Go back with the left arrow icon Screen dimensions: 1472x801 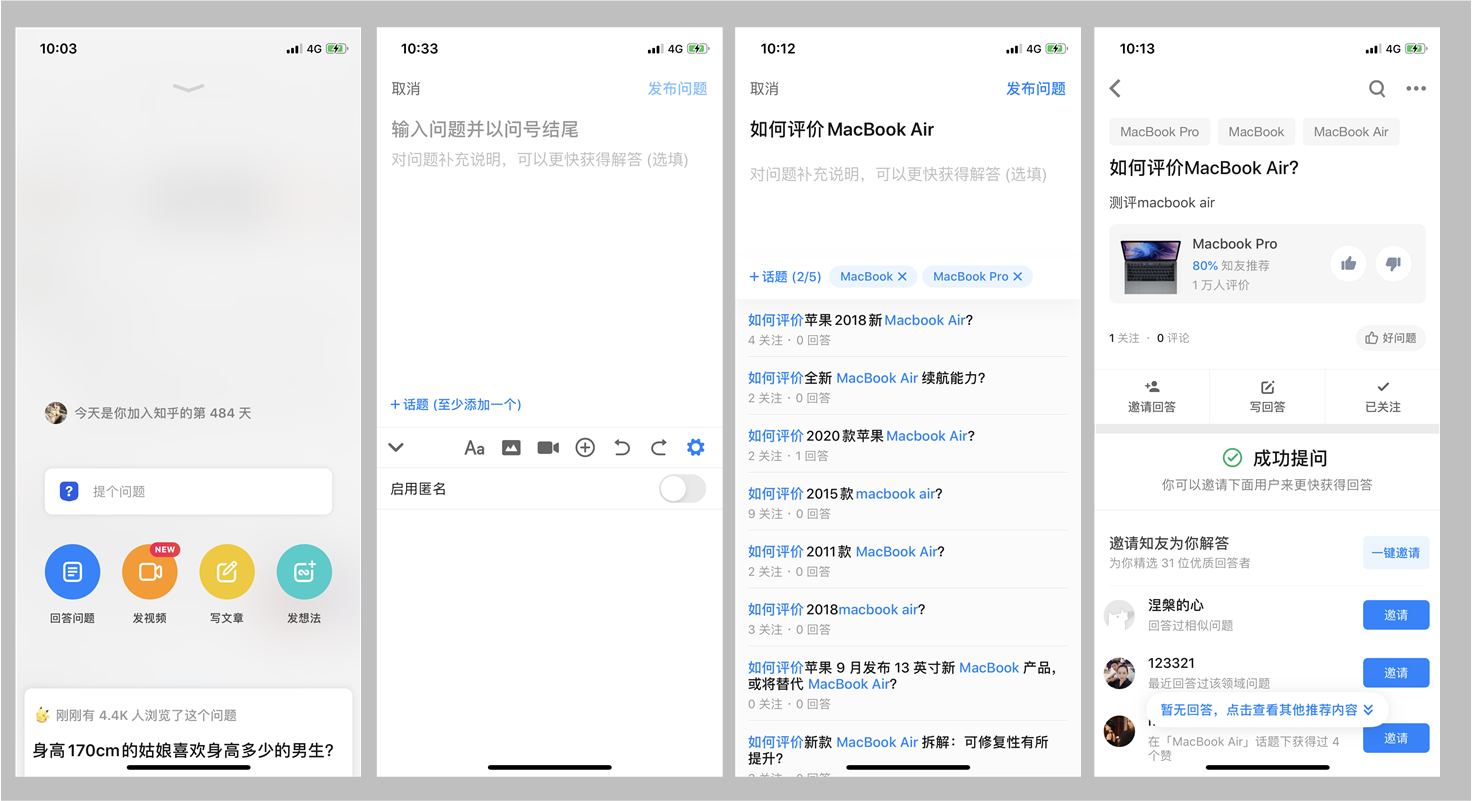[x=1116, y=89]
